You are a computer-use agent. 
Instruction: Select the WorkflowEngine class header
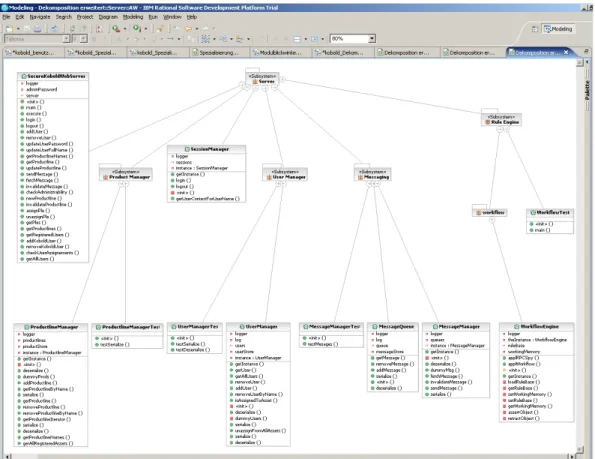click(536, 327)
